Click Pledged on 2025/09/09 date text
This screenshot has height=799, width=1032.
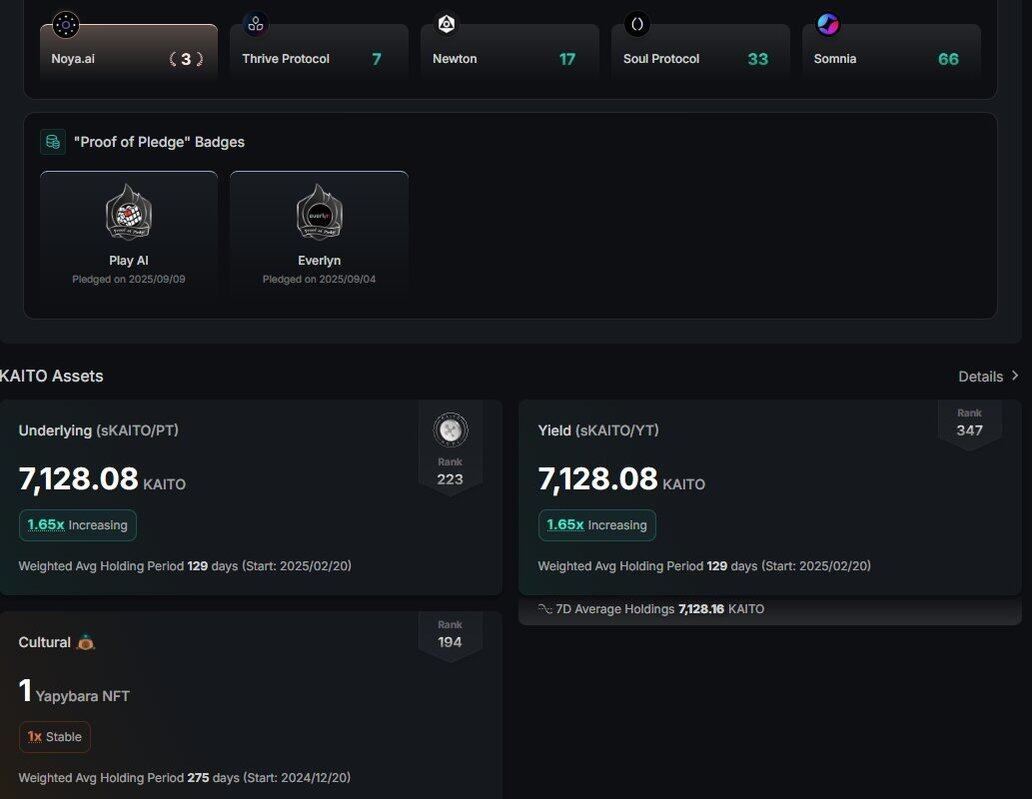tap(129, 279)
